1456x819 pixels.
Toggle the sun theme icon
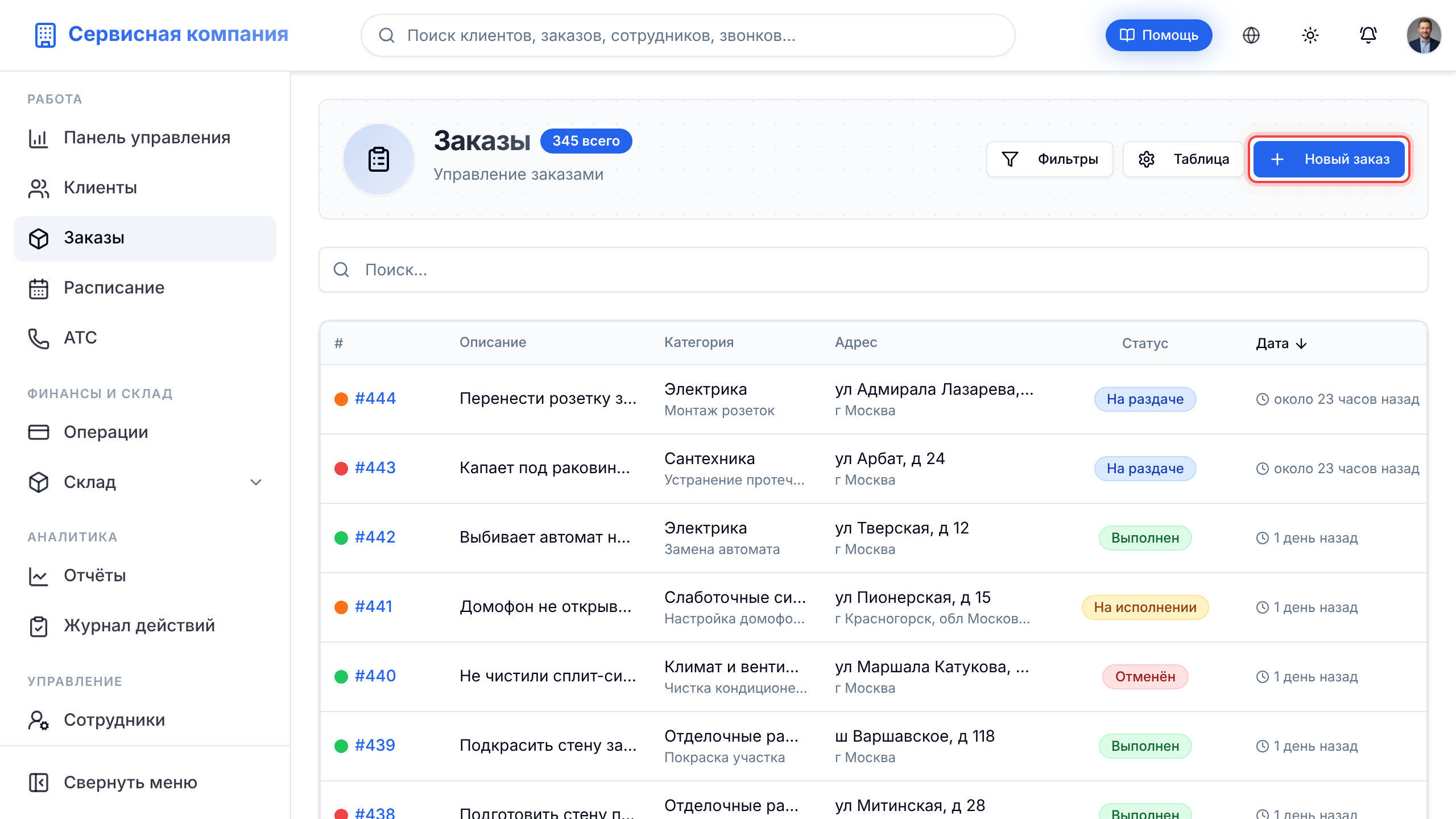pyautogui.click(x=1310, y=35)
